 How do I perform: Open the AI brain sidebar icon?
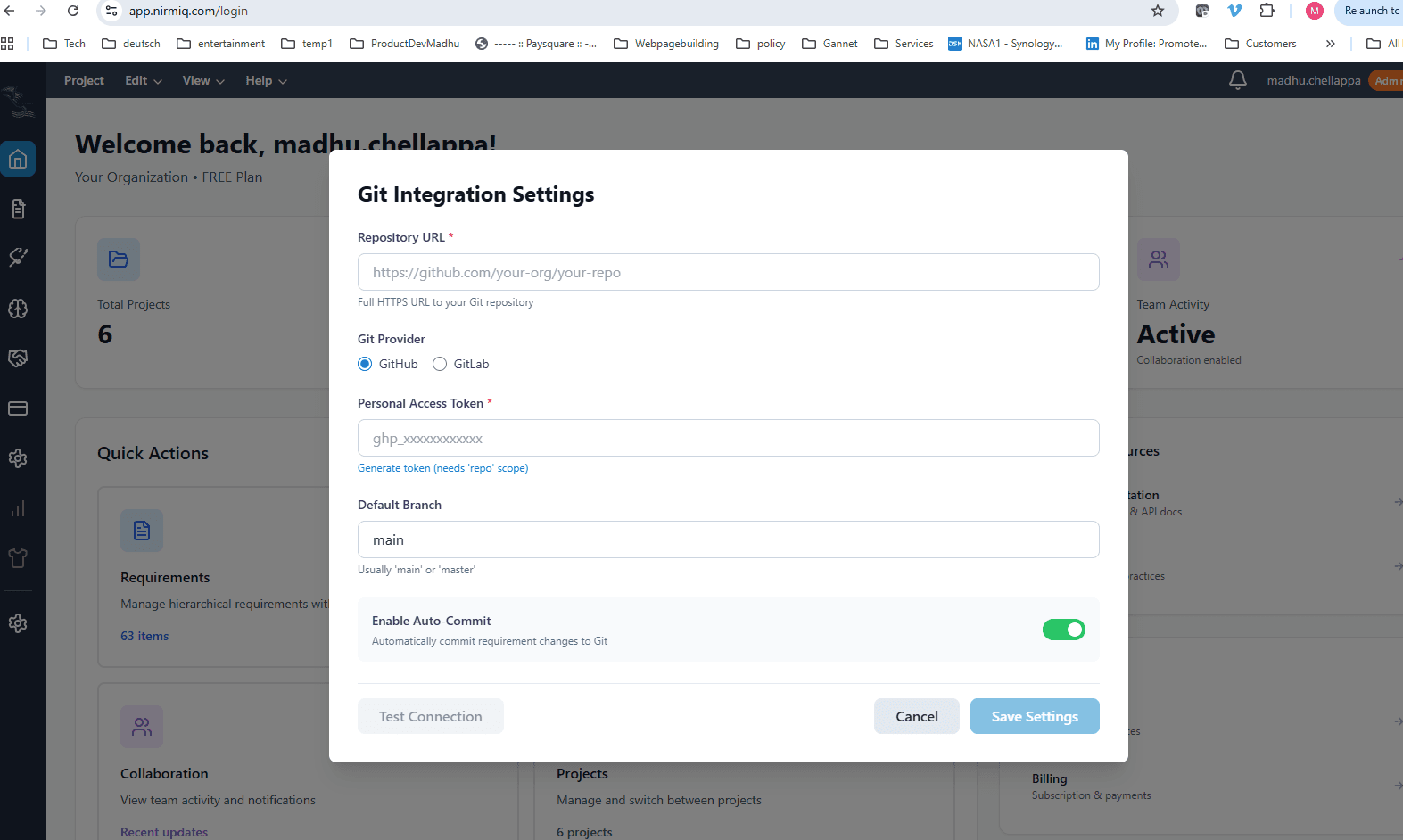[x=18, y=309]
